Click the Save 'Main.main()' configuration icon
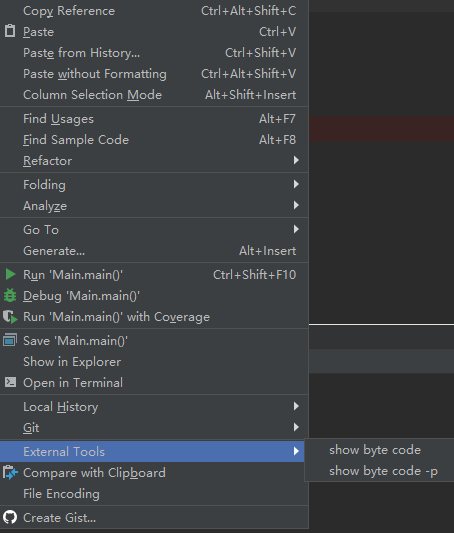This screenshot has width=454, height=533. coord(10,340)
